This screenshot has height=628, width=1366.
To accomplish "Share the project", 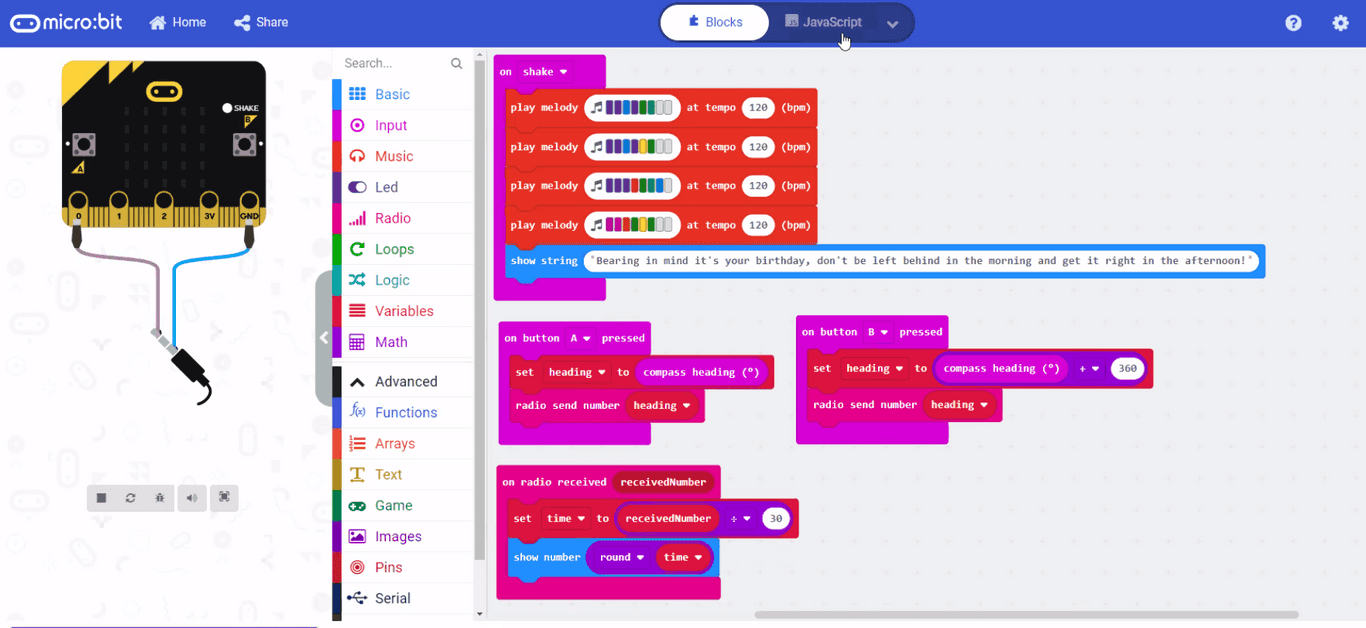I will click(261, 22).
